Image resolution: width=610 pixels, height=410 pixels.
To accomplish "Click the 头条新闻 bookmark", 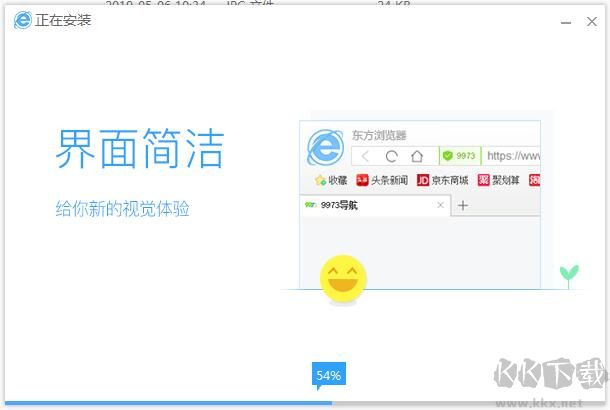I will point(382,180).
